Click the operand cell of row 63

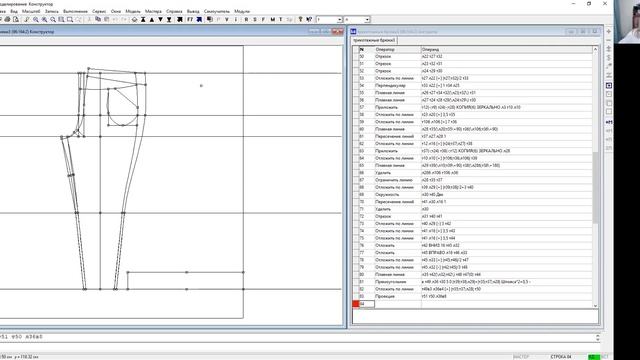(507, 151)
